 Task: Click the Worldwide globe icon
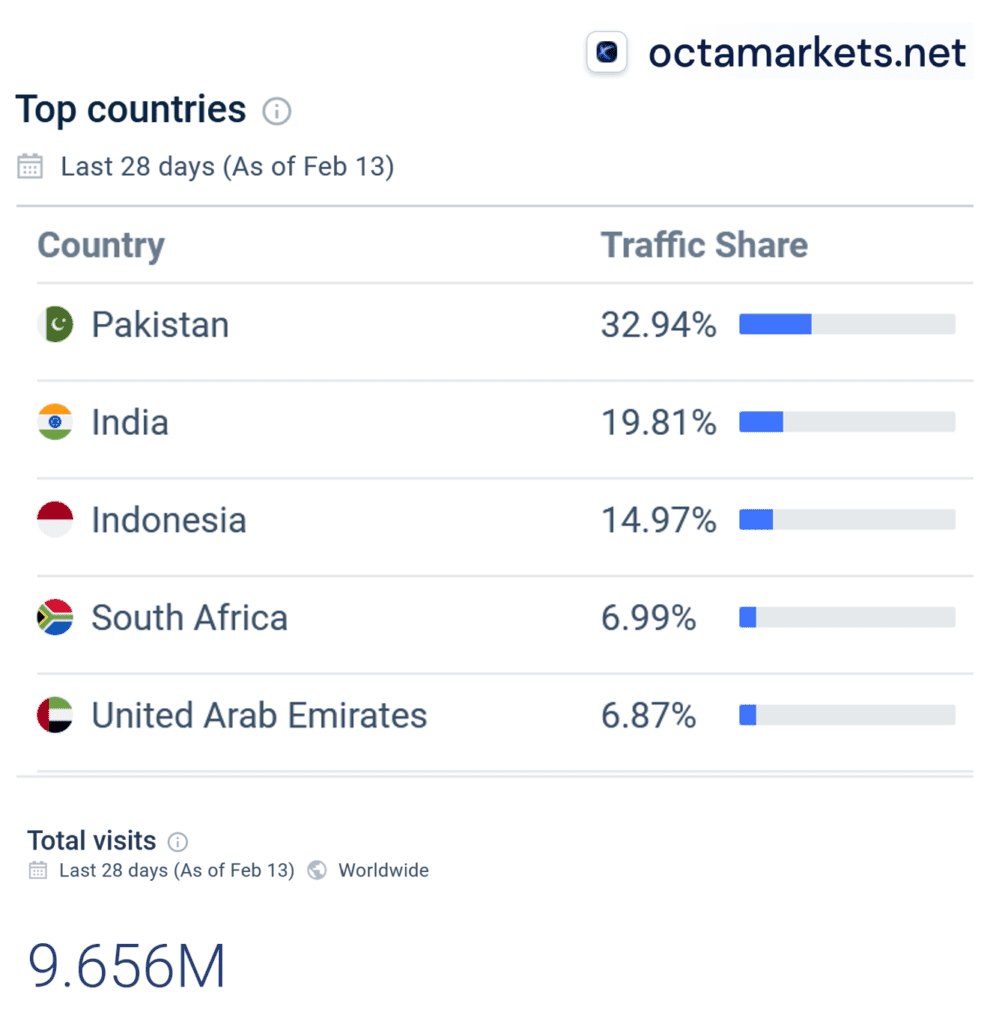(317, 870)
